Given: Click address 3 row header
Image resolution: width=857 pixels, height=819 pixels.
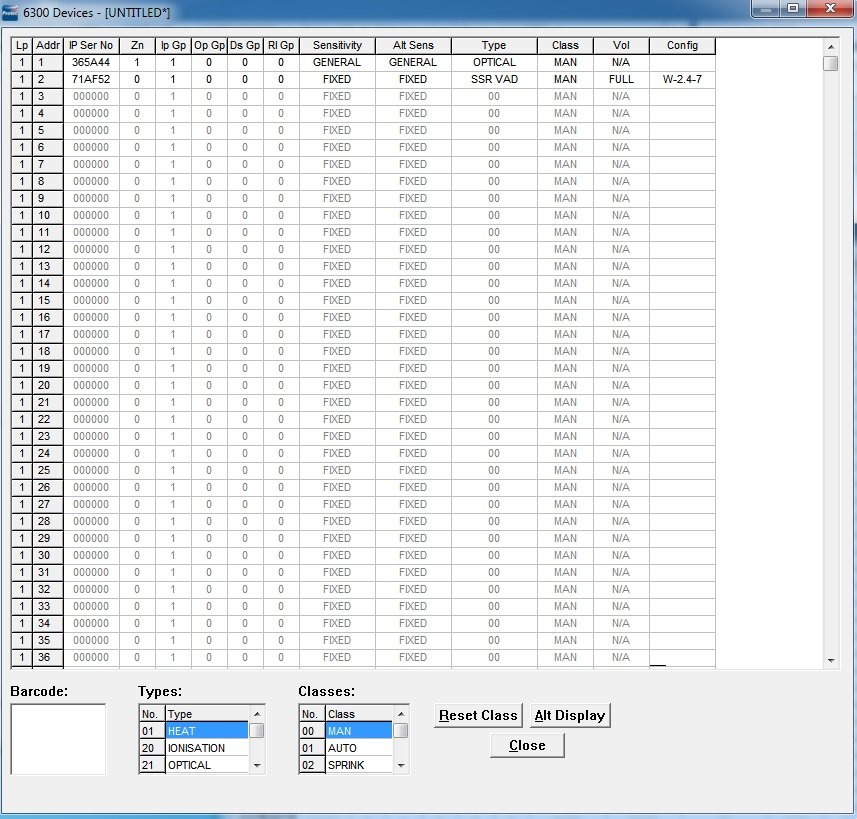Looking at the screenshot, I should point(48,96).
